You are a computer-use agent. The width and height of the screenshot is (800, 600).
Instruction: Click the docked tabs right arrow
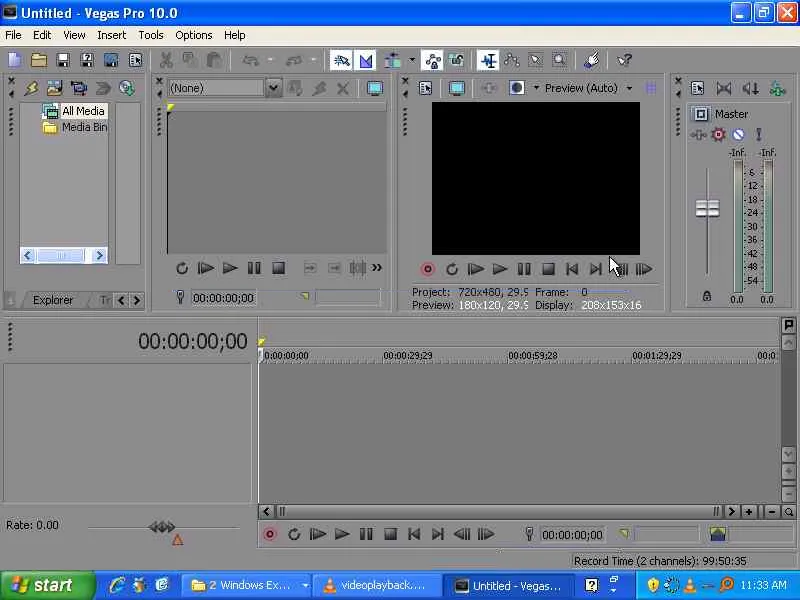coord(136,300)
